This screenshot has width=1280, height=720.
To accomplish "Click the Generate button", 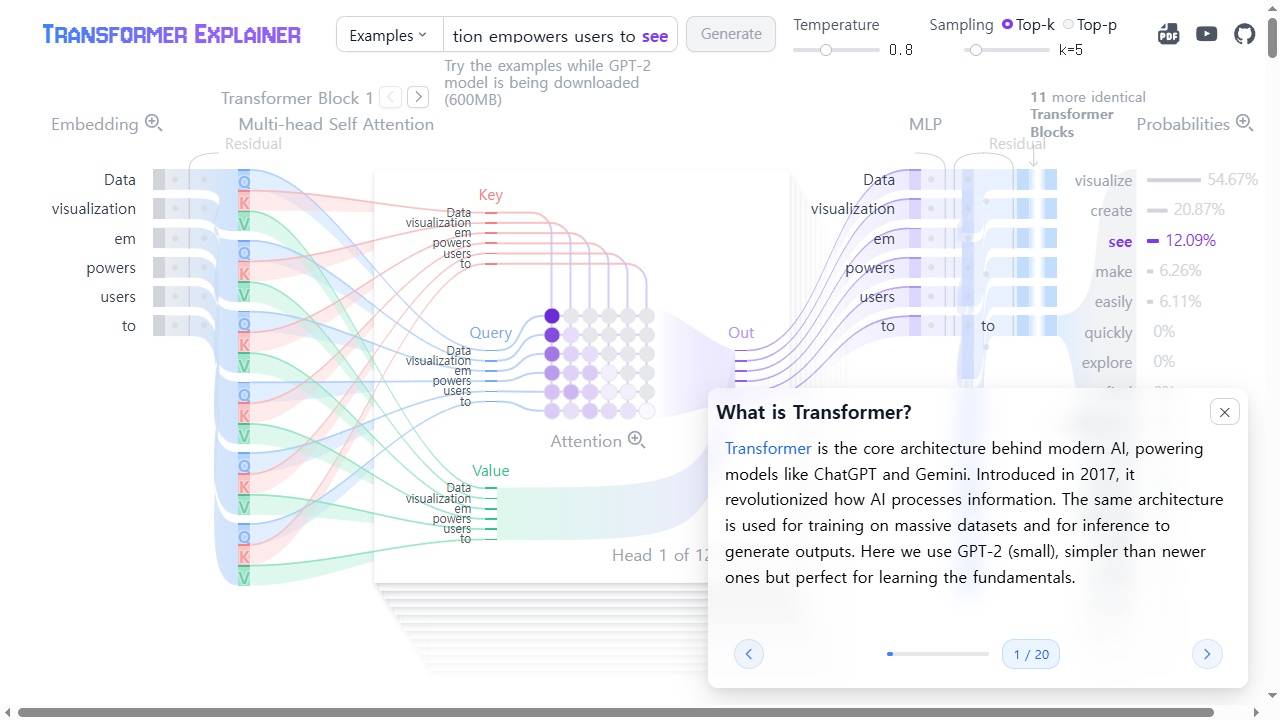I will (x=731, y=34).
